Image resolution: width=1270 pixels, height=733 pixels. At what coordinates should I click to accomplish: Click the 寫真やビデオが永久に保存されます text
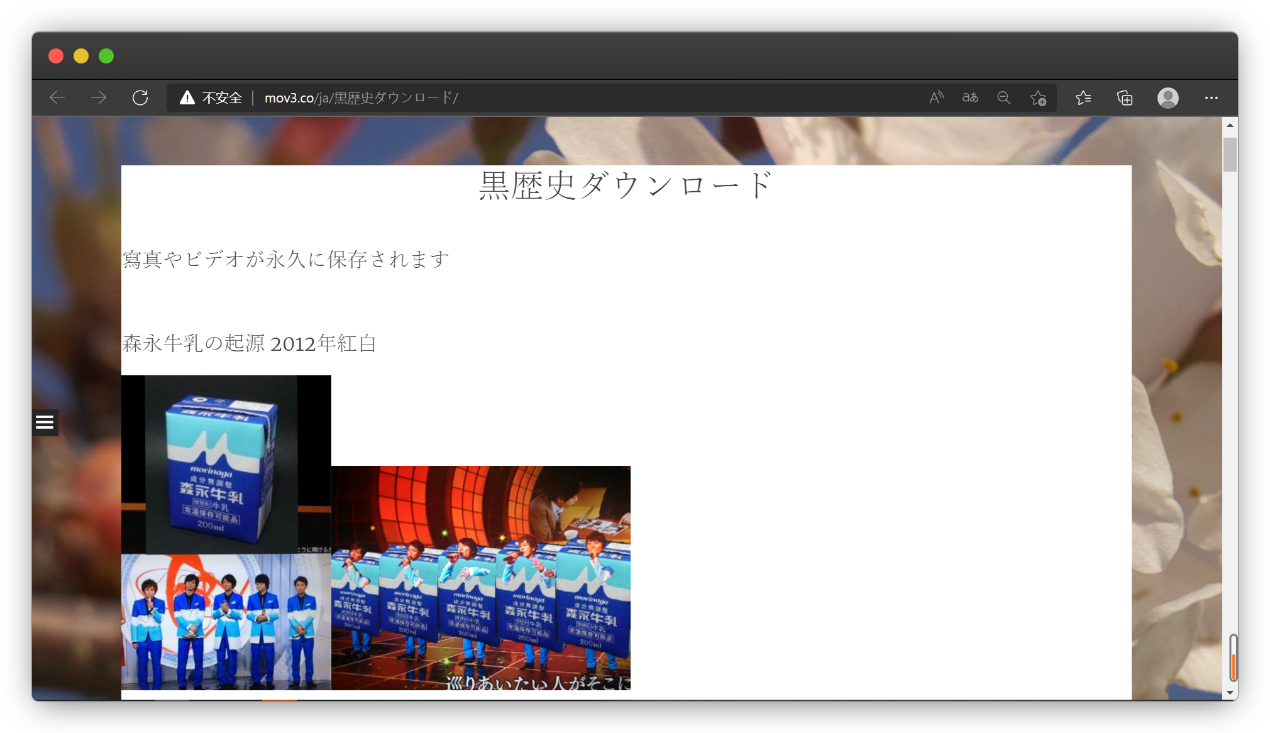point(286,259)
